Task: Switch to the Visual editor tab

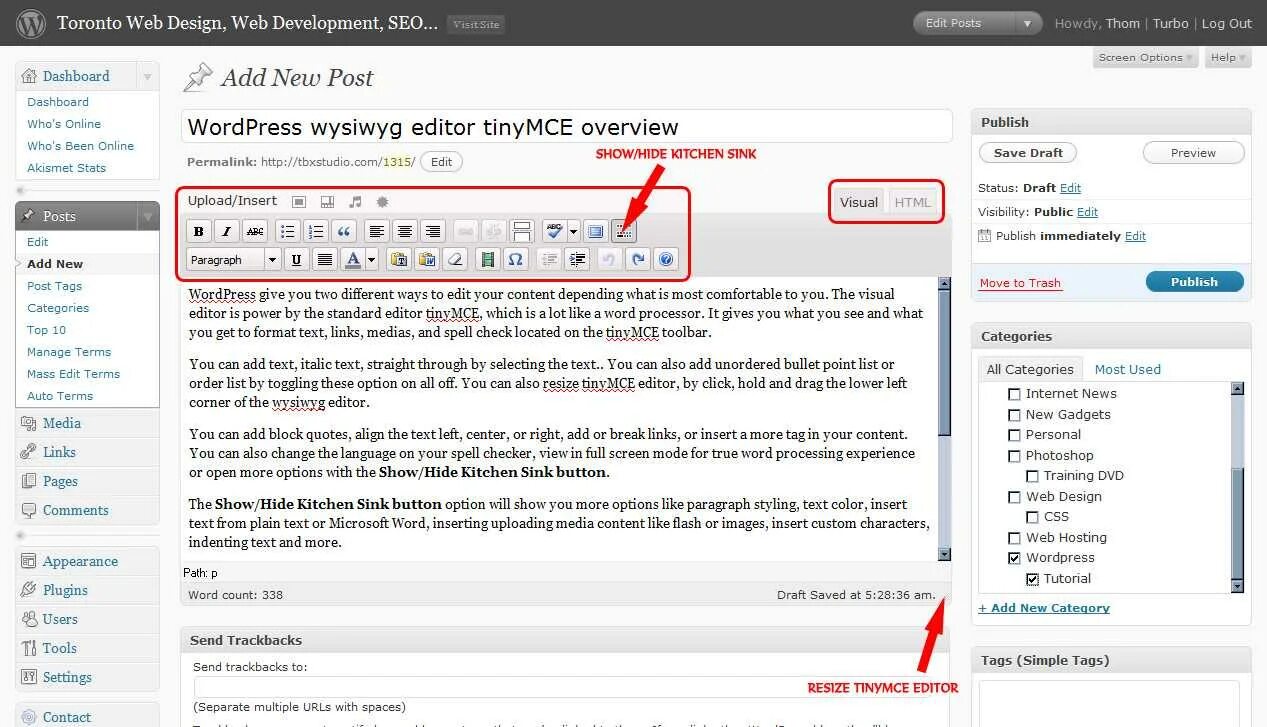Action: pos(859,202)
